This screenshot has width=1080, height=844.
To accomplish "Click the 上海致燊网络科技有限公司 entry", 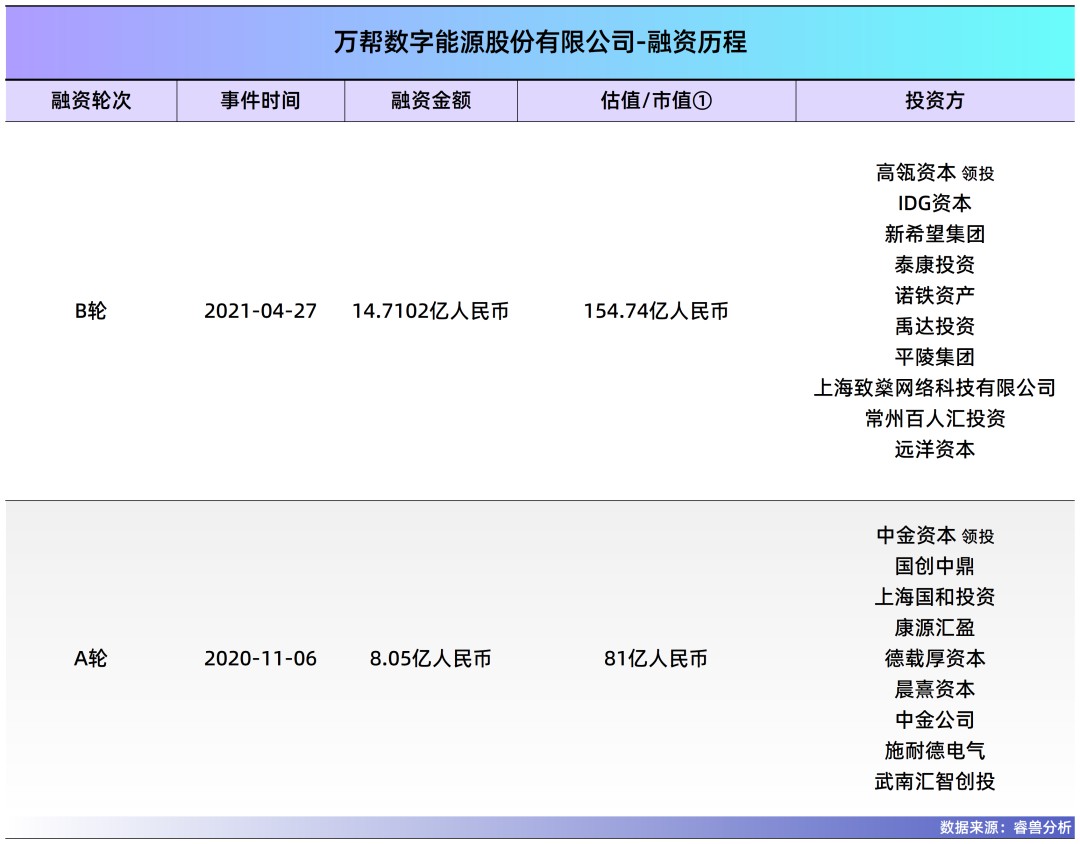I will [936, 388].
